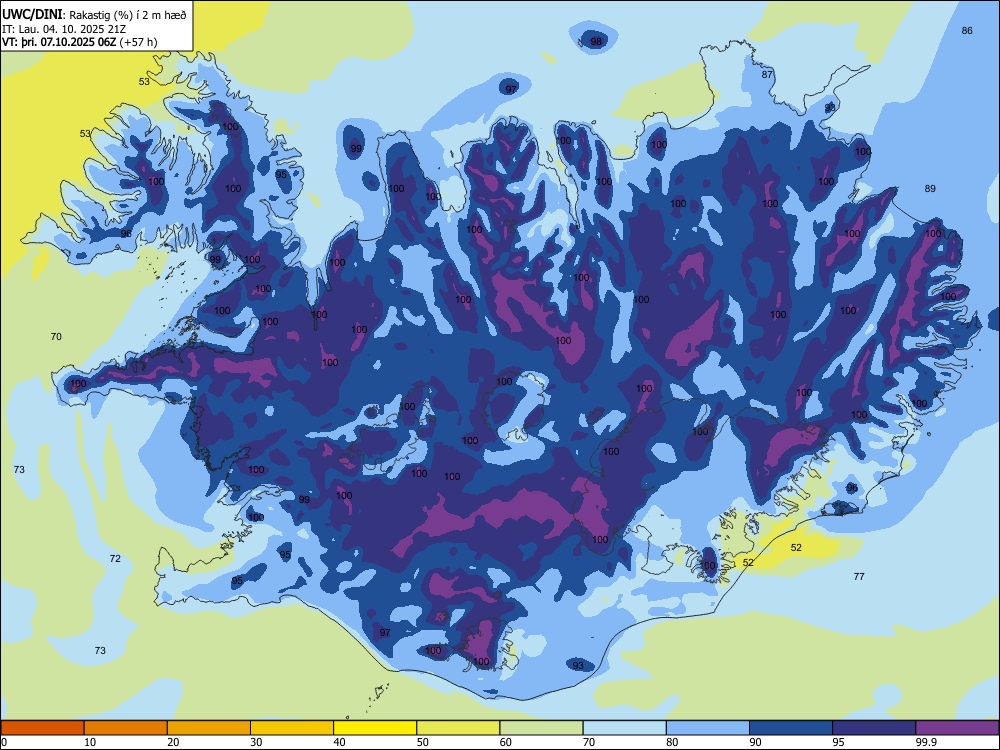Select the 30–40 golden legend swatch

pos(292,728)
